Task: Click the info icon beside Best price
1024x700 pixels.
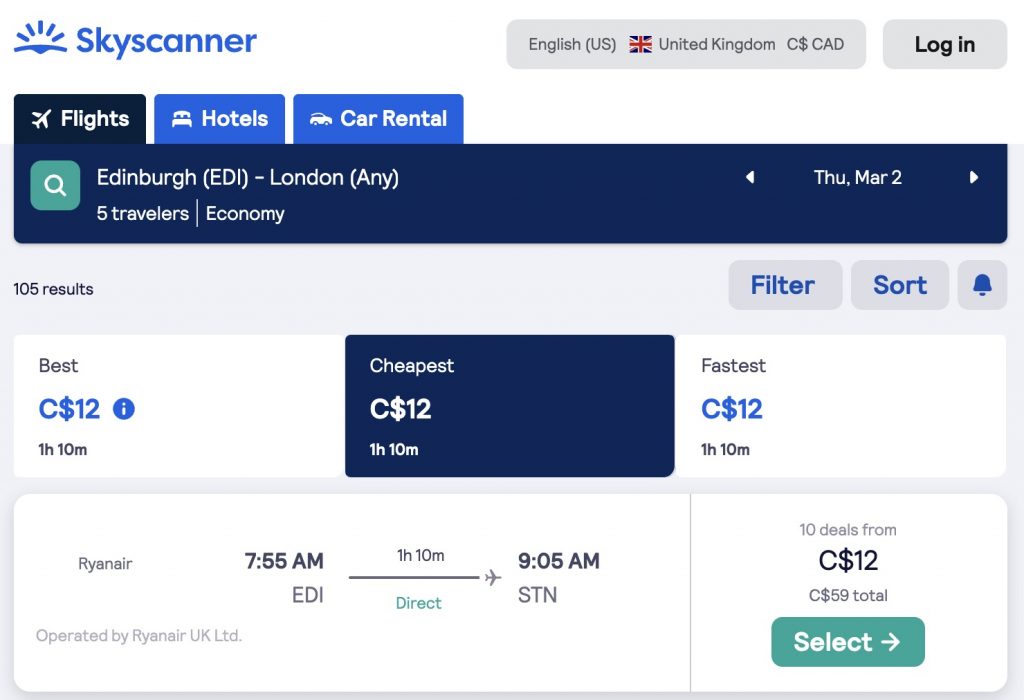Action: tap(124, 409)
